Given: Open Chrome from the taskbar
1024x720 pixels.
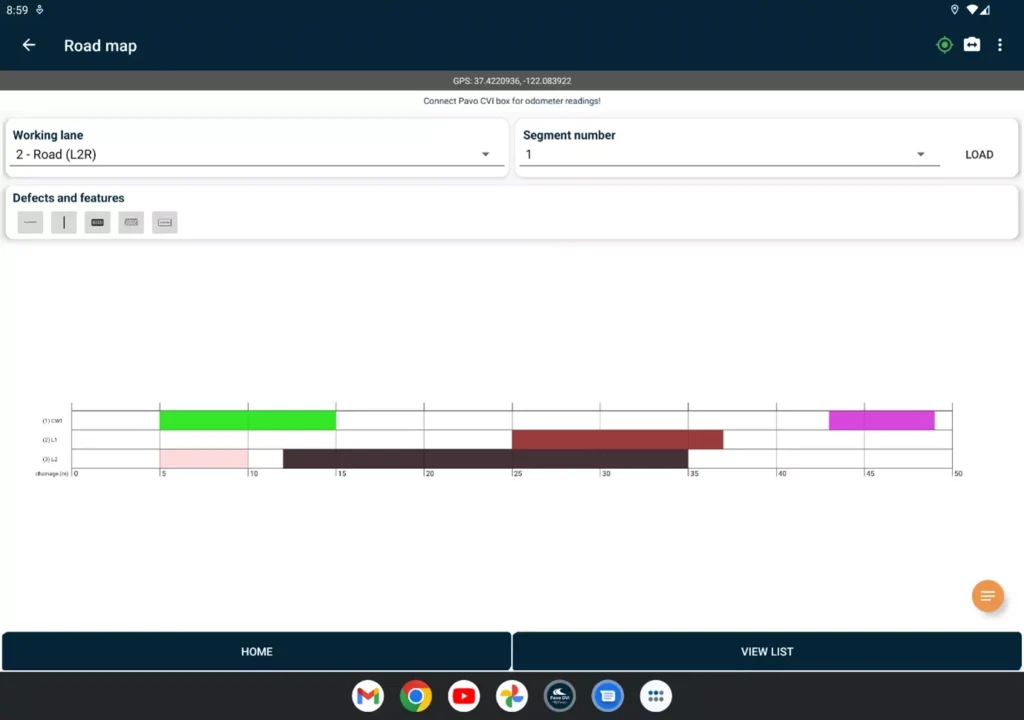Looking at the screenshot, I should click(416, 696).
